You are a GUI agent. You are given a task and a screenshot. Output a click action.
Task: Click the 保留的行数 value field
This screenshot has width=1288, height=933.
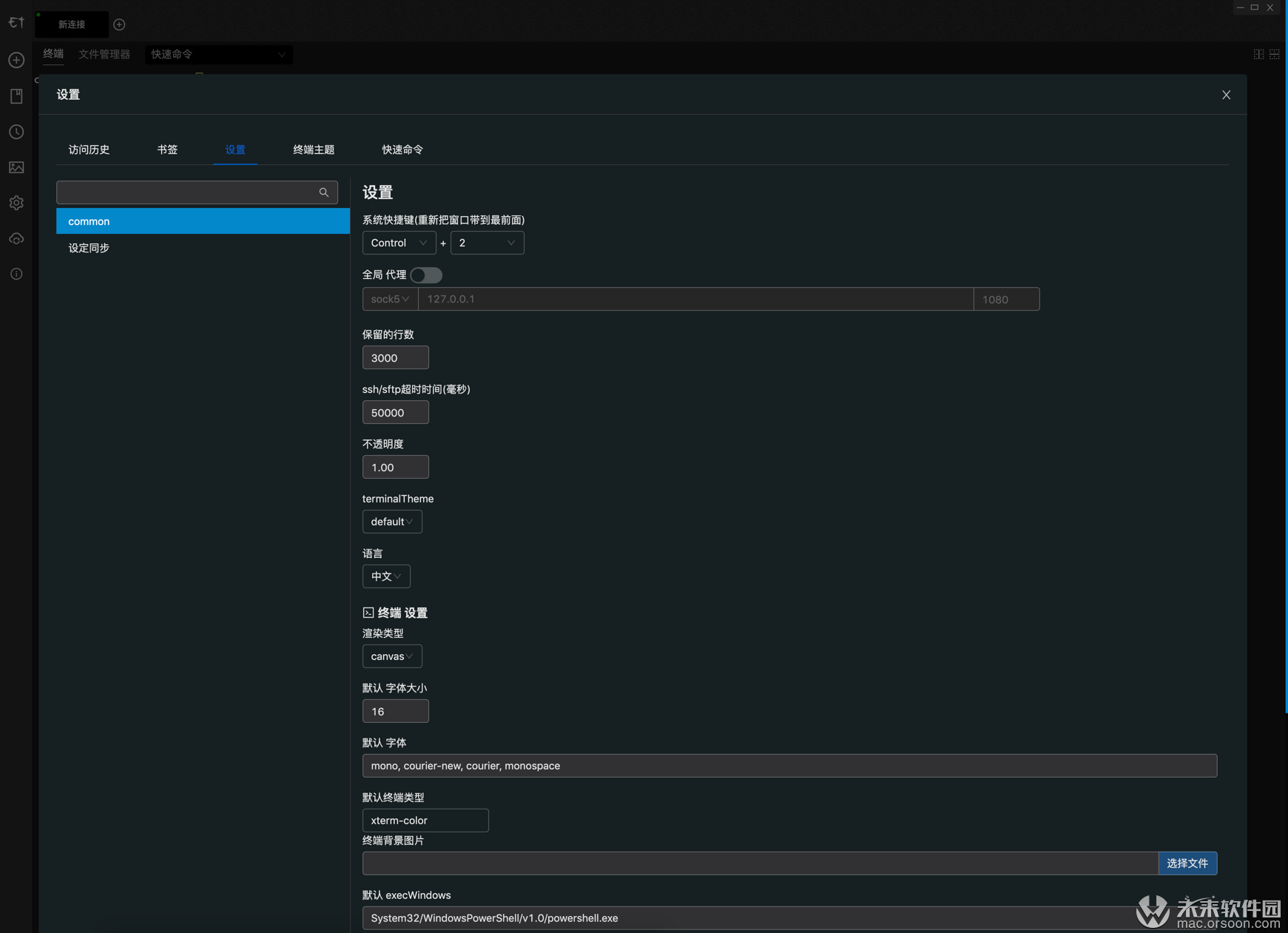tap(396, 357)
